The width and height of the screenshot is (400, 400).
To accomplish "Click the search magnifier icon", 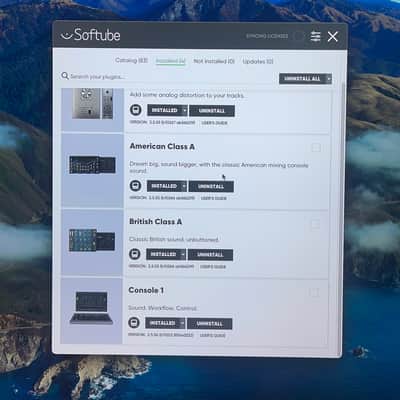I will (65, 76).
